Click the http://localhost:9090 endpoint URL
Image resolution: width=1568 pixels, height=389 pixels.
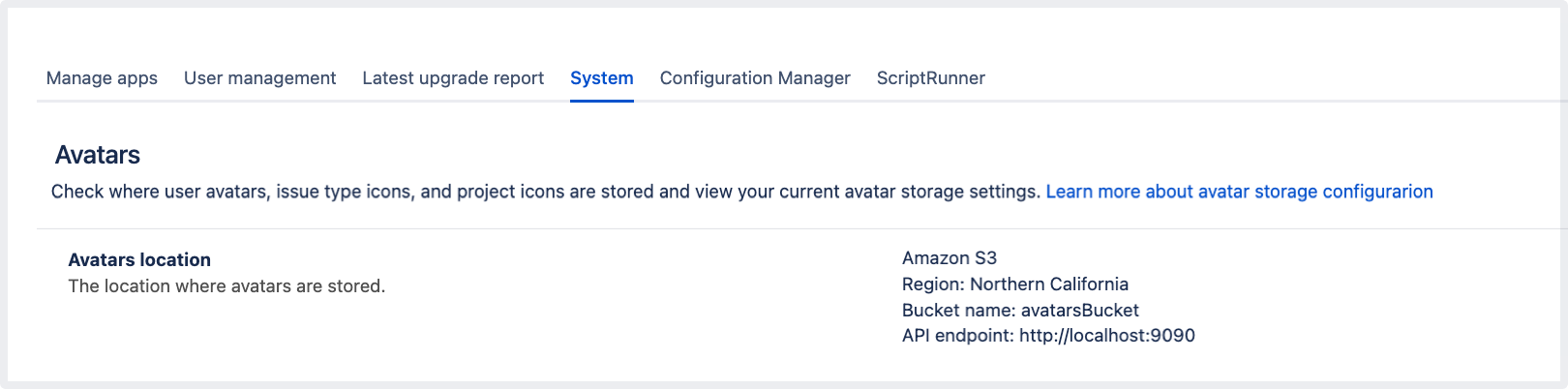[1106, 336]
